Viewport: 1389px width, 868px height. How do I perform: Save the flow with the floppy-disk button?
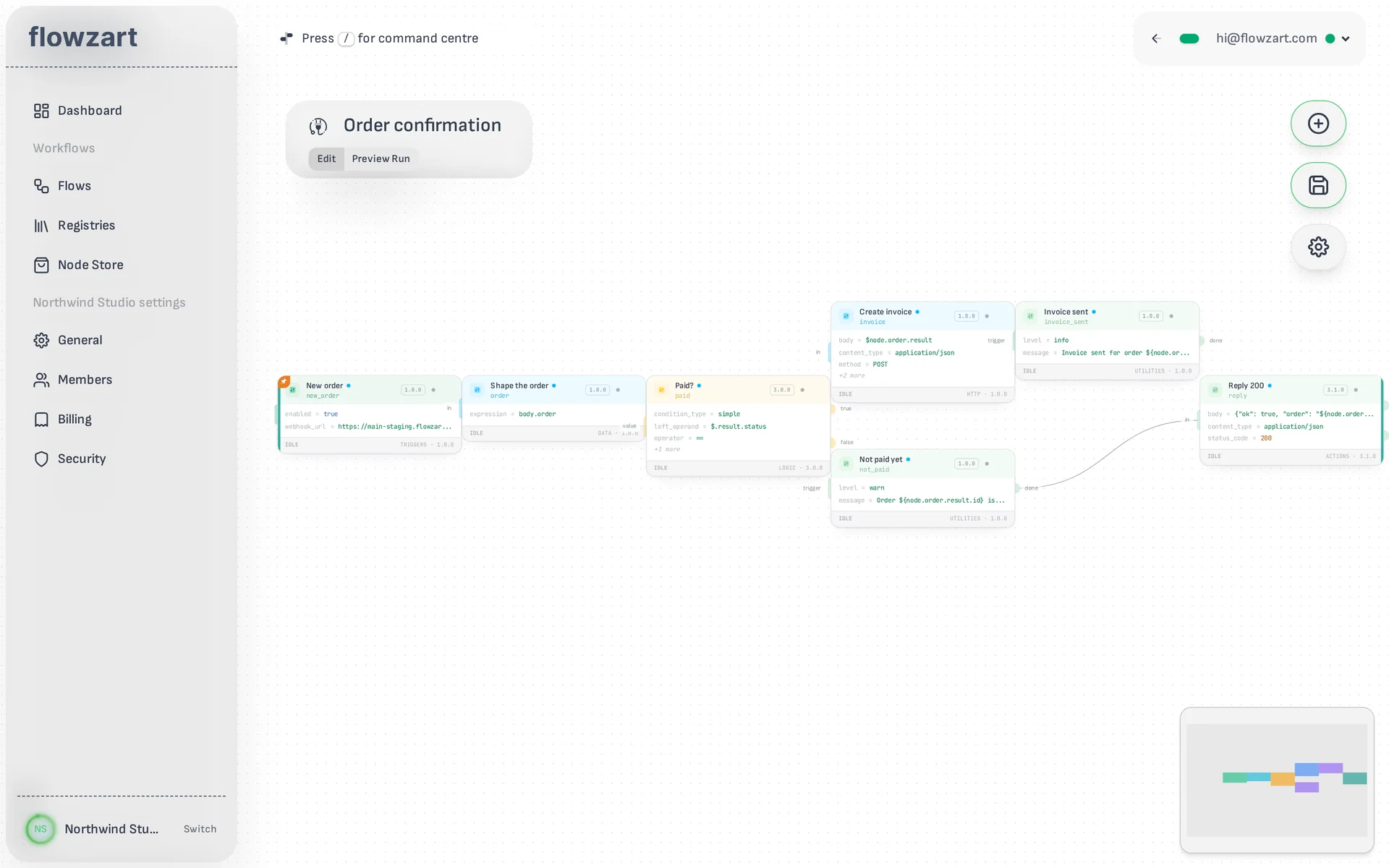[x=1318, y=185]
